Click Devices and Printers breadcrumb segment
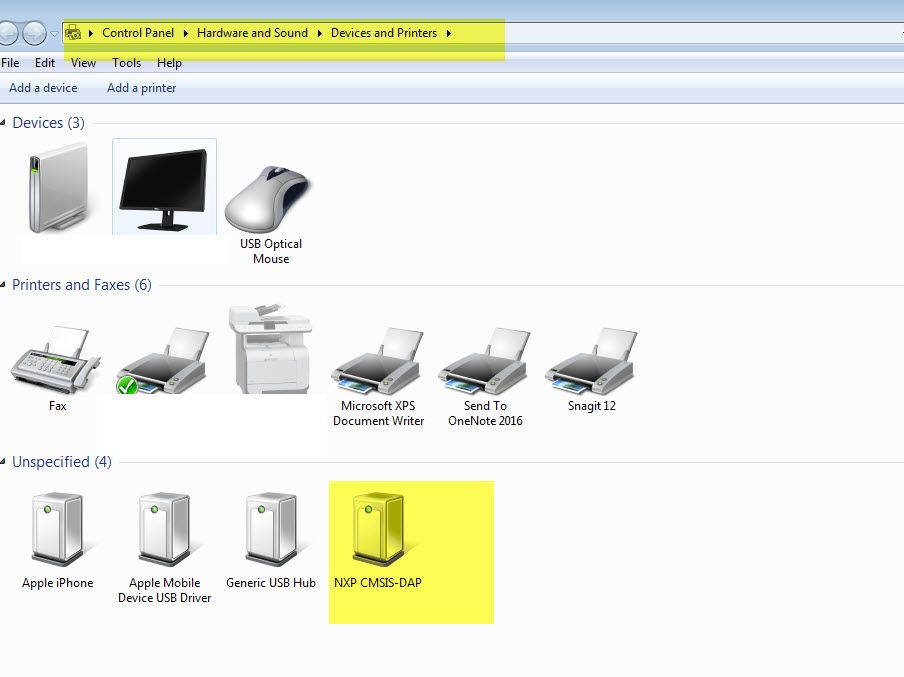Screen dimensions: 904x677 pos(383,33)
